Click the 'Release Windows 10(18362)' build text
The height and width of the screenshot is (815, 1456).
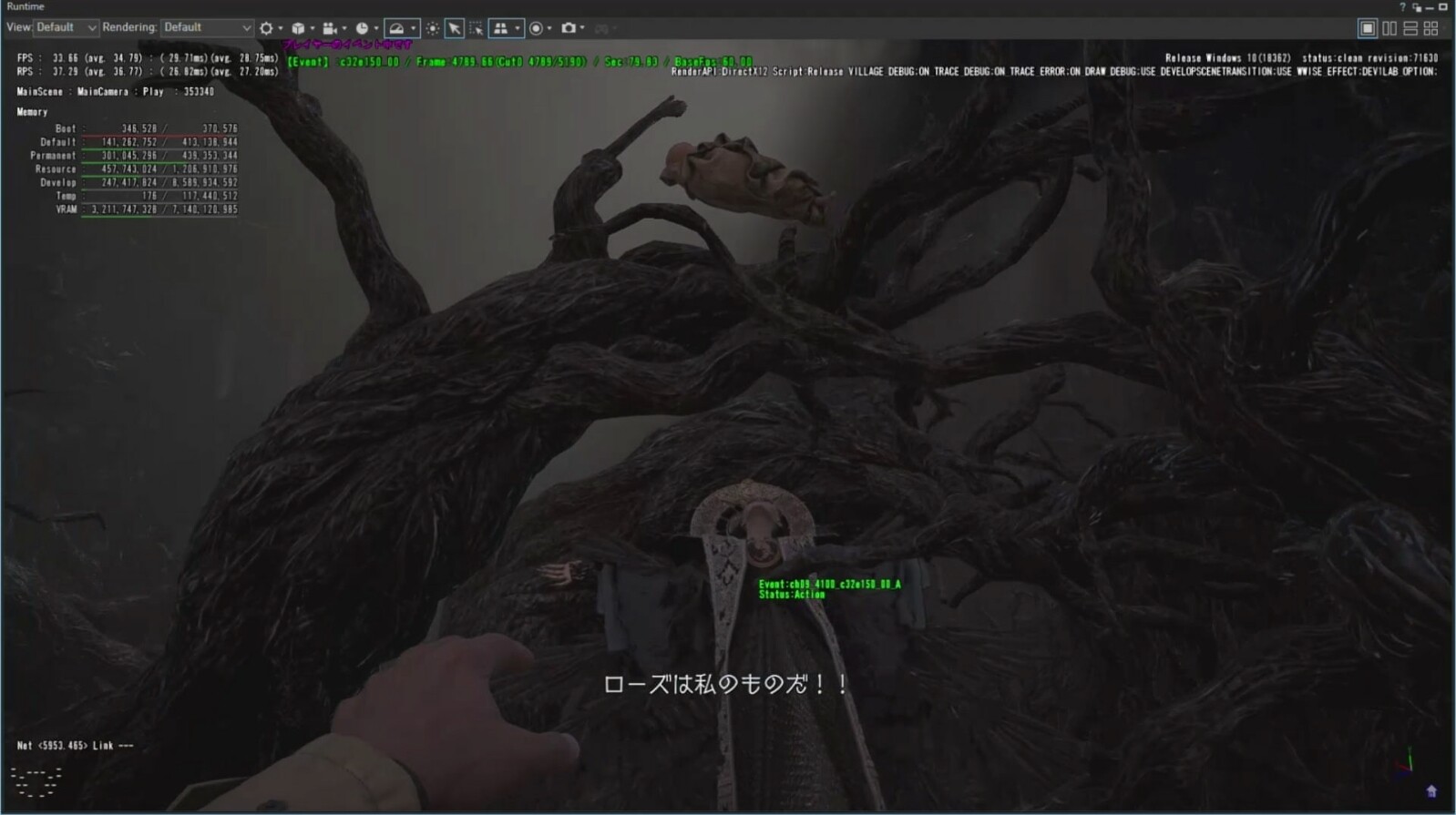(1227, 58)
